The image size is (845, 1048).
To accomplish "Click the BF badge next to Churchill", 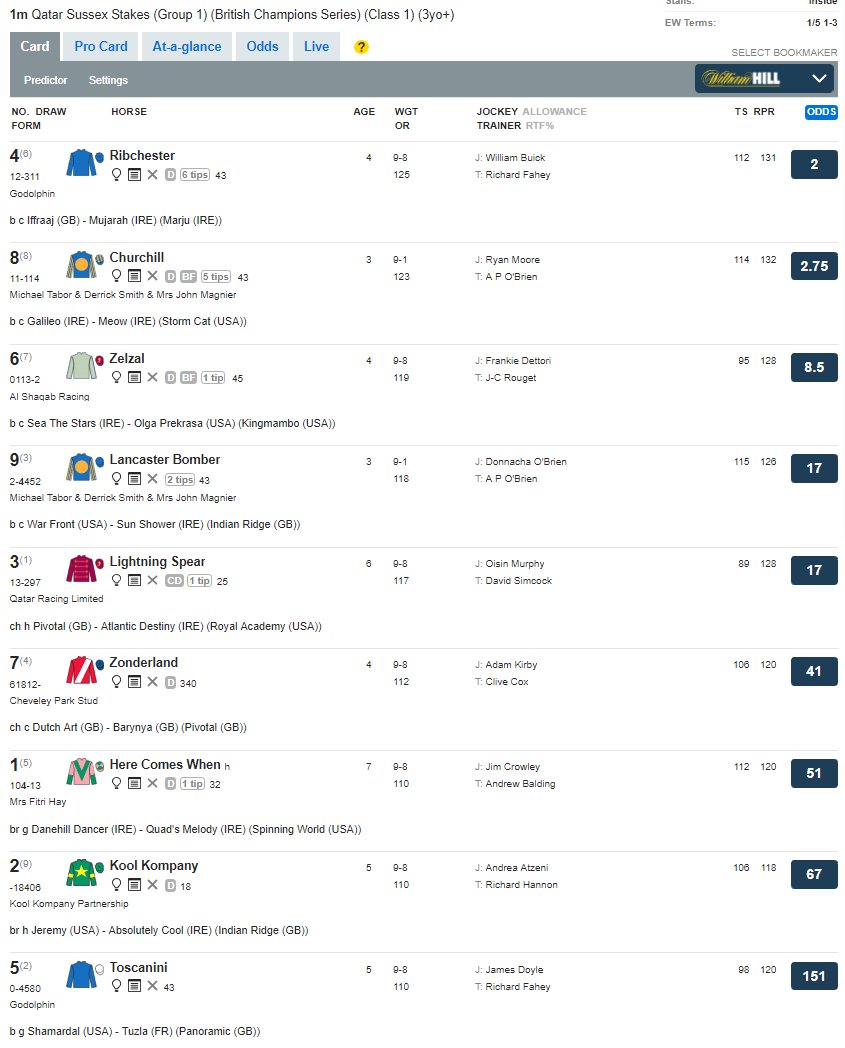I will coord(188,277).
